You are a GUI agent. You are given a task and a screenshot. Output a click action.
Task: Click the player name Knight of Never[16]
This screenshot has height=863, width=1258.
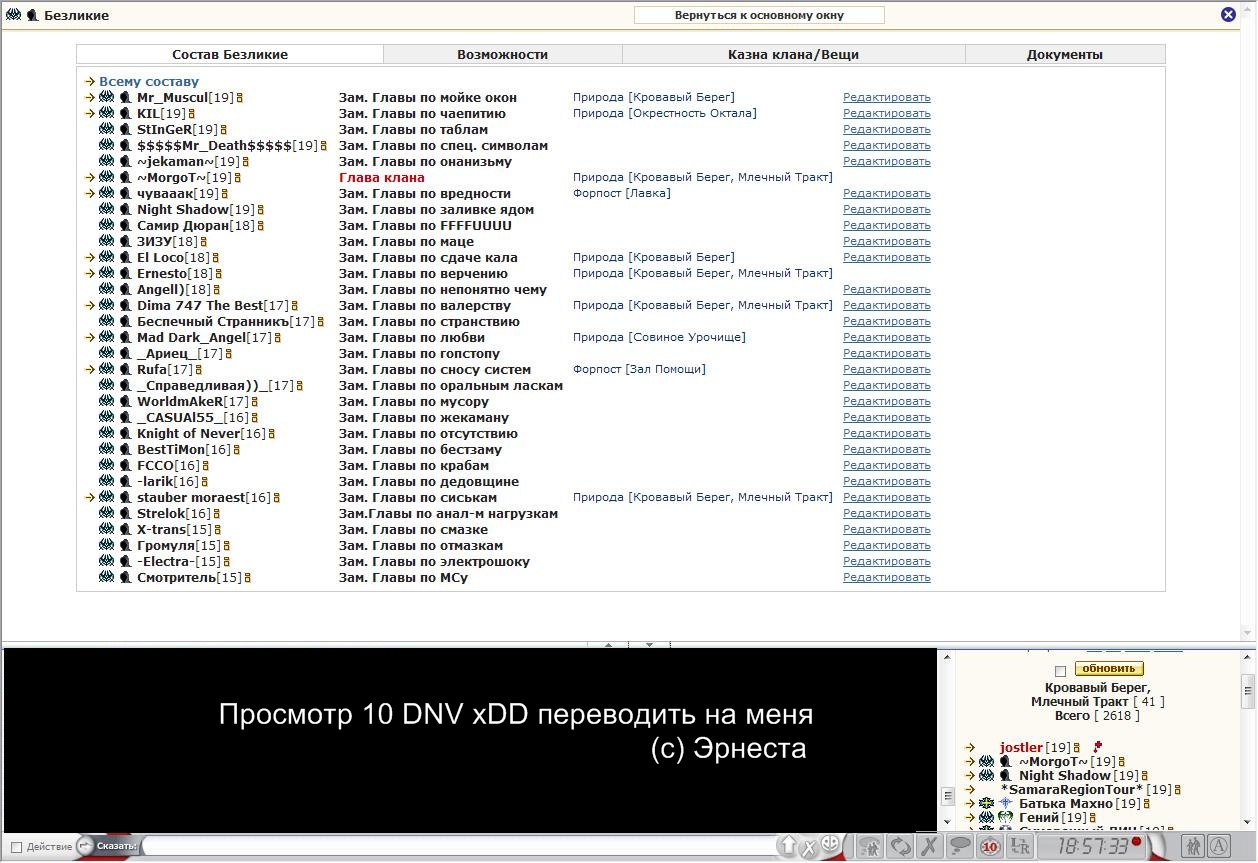click(x=201, y=434)
